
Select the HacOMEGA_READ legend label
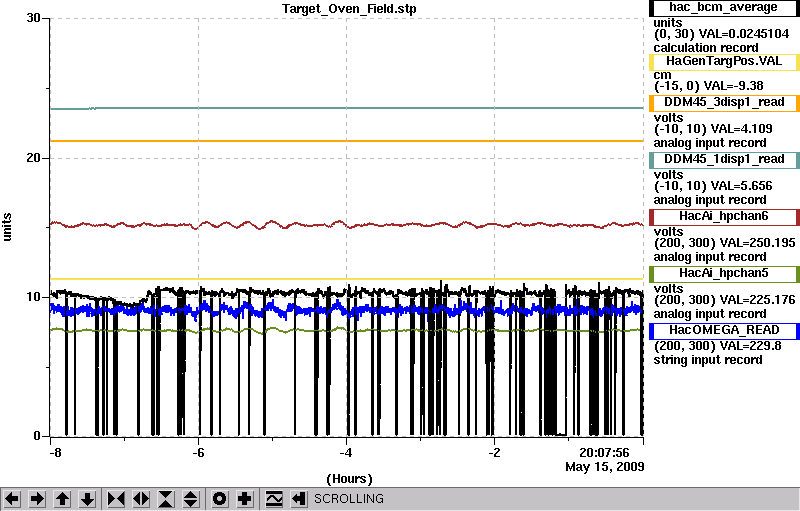point(724,331)
